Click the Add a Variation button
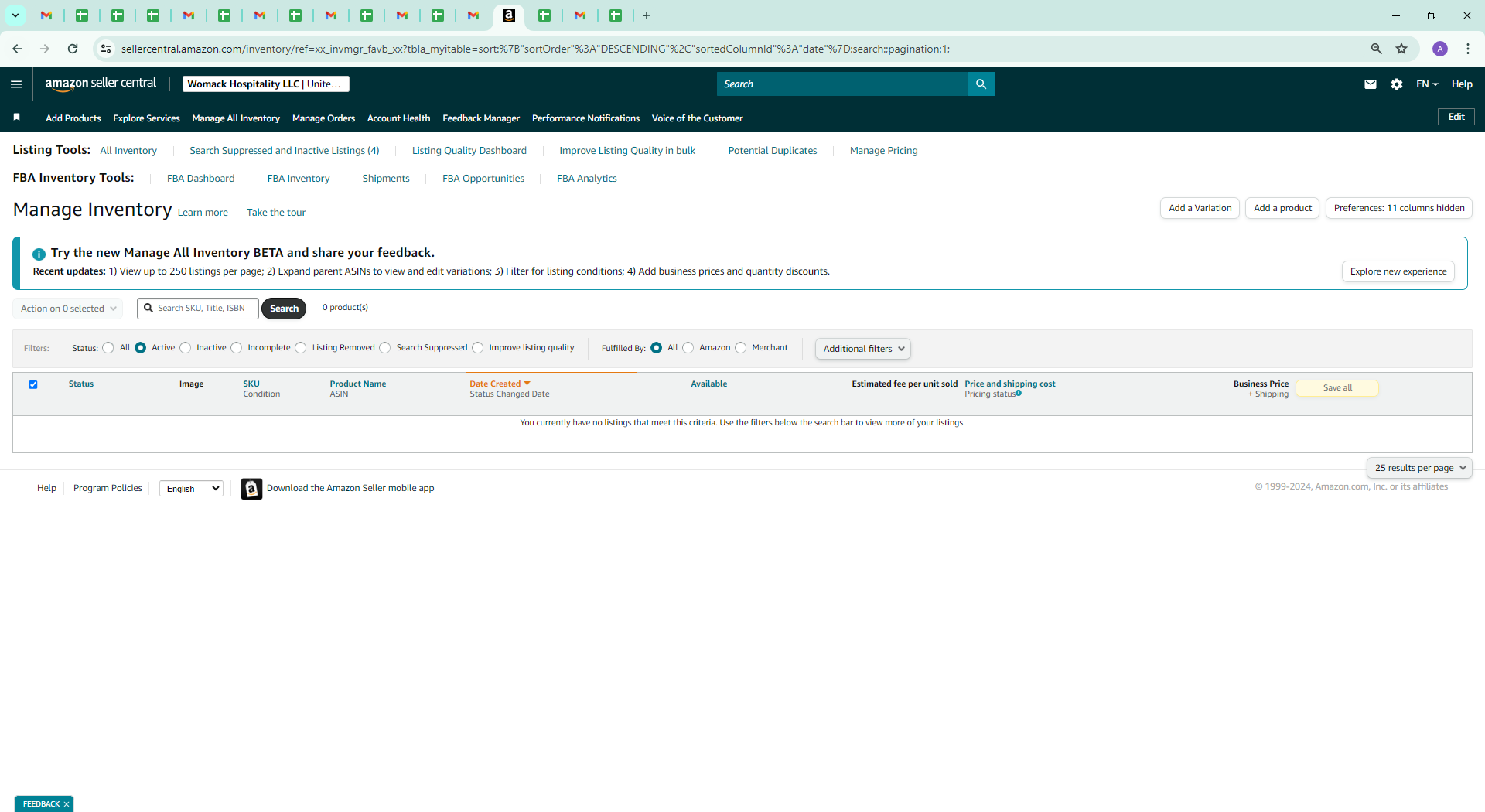 click(1200, 208)
